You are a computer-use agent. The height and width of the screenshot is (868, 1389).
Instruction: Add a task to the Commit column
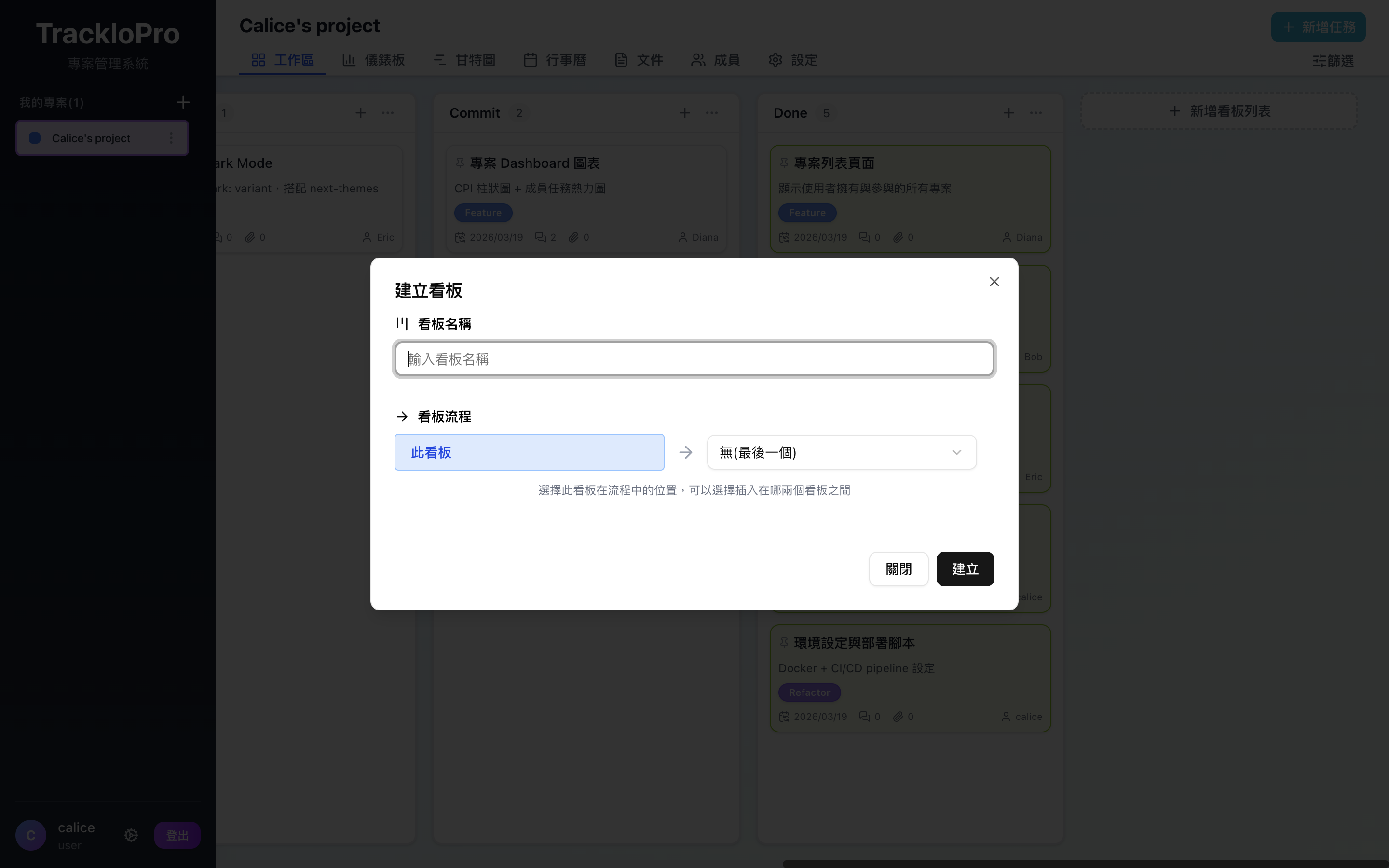point(684,113)
